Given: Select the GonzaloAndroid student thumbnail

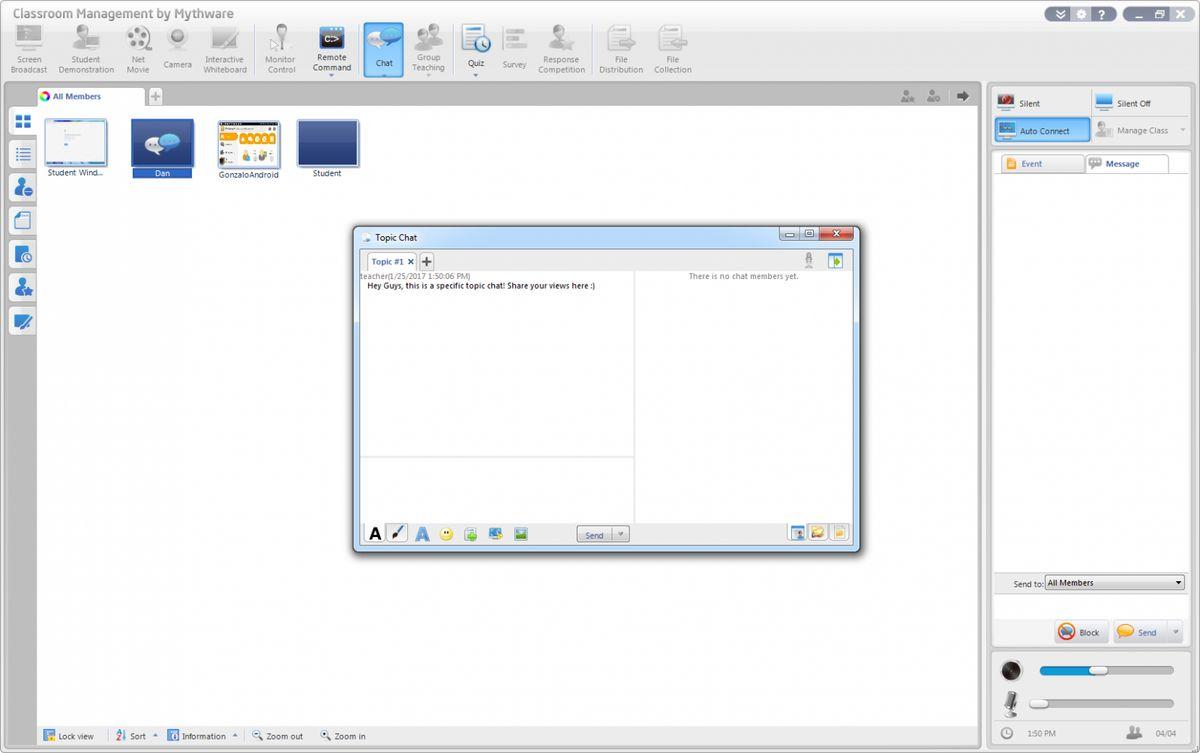Looking at the screenshot, I should [249, 145].
